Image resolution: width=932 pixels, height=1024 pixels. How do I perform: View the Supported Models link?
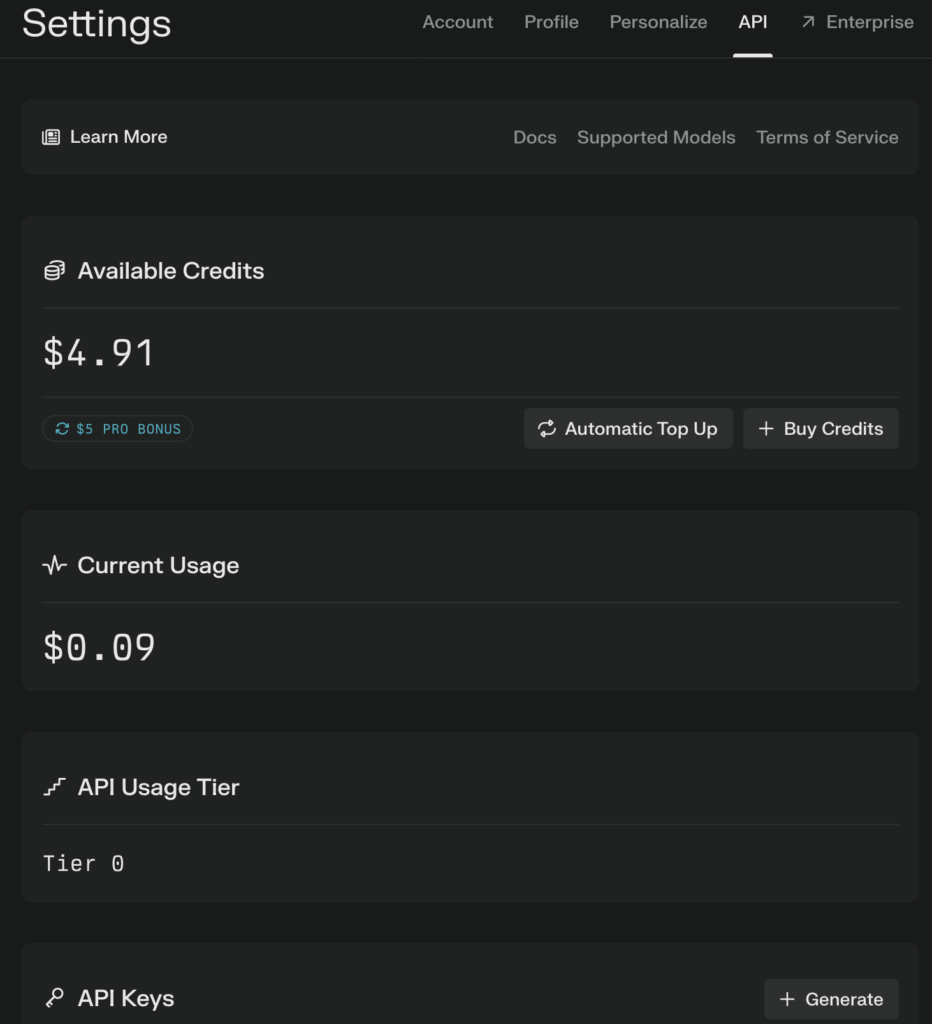point(656,138)
